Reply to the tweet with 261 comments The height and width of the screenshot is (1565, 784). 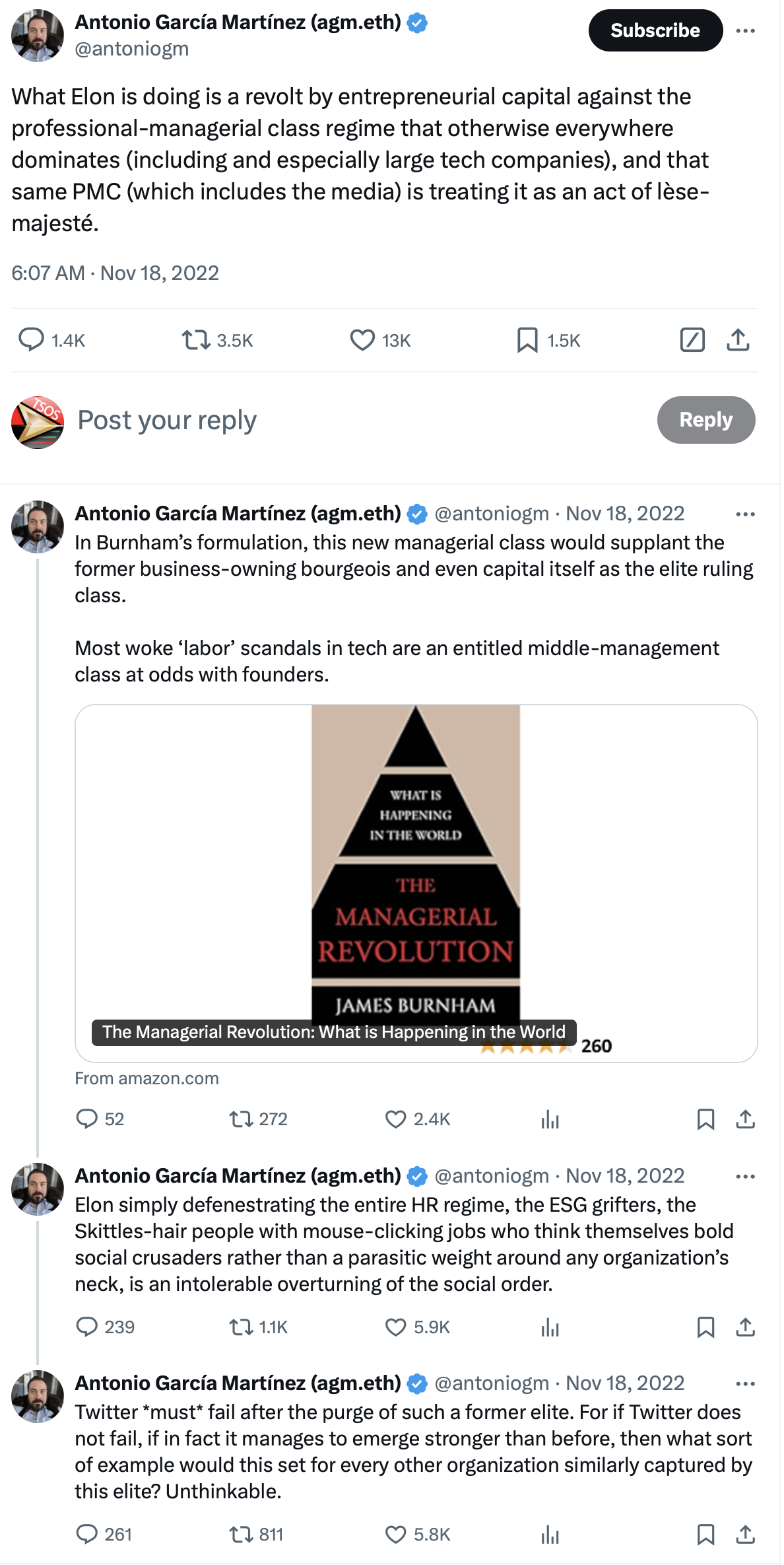(x=87, y=1534)
